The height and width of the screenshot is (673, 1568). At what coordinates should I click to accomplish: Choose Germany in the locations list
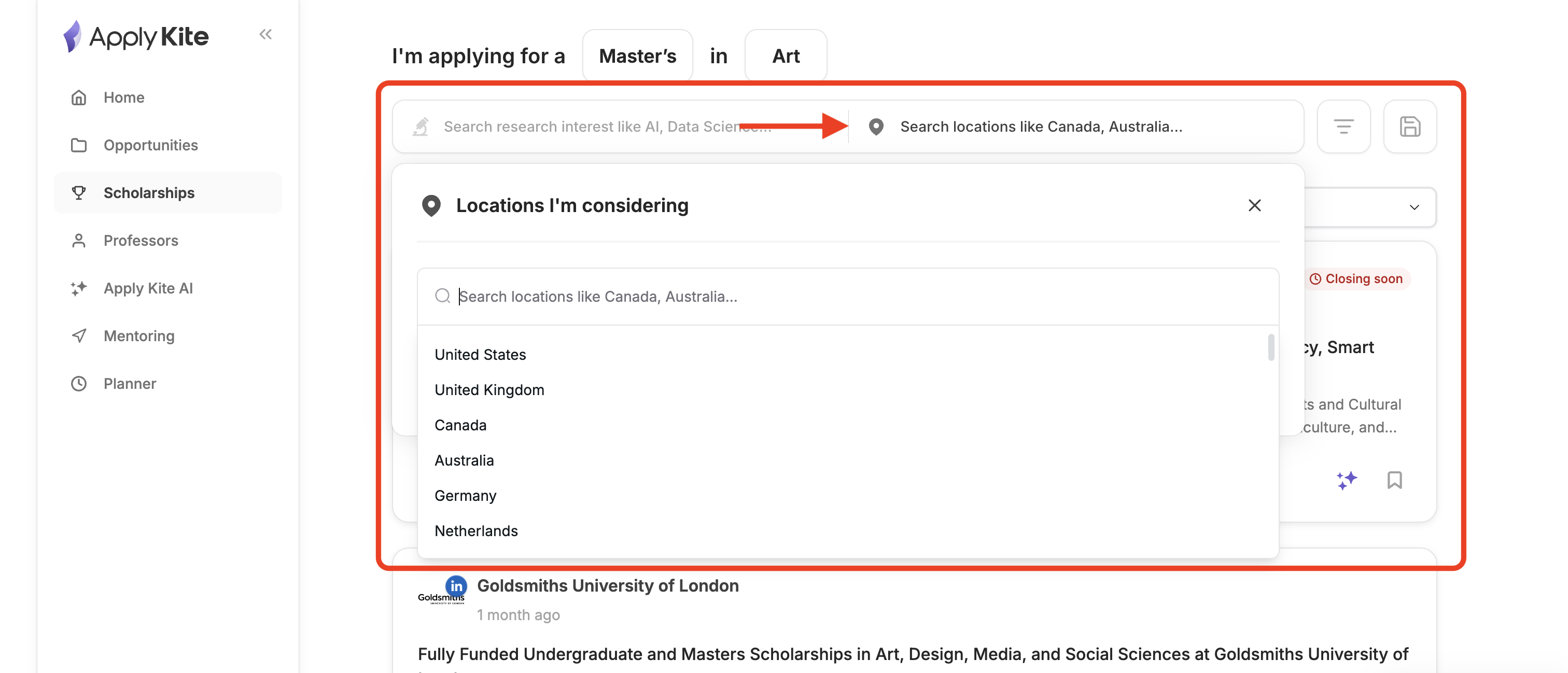click(x=465, y=495)
